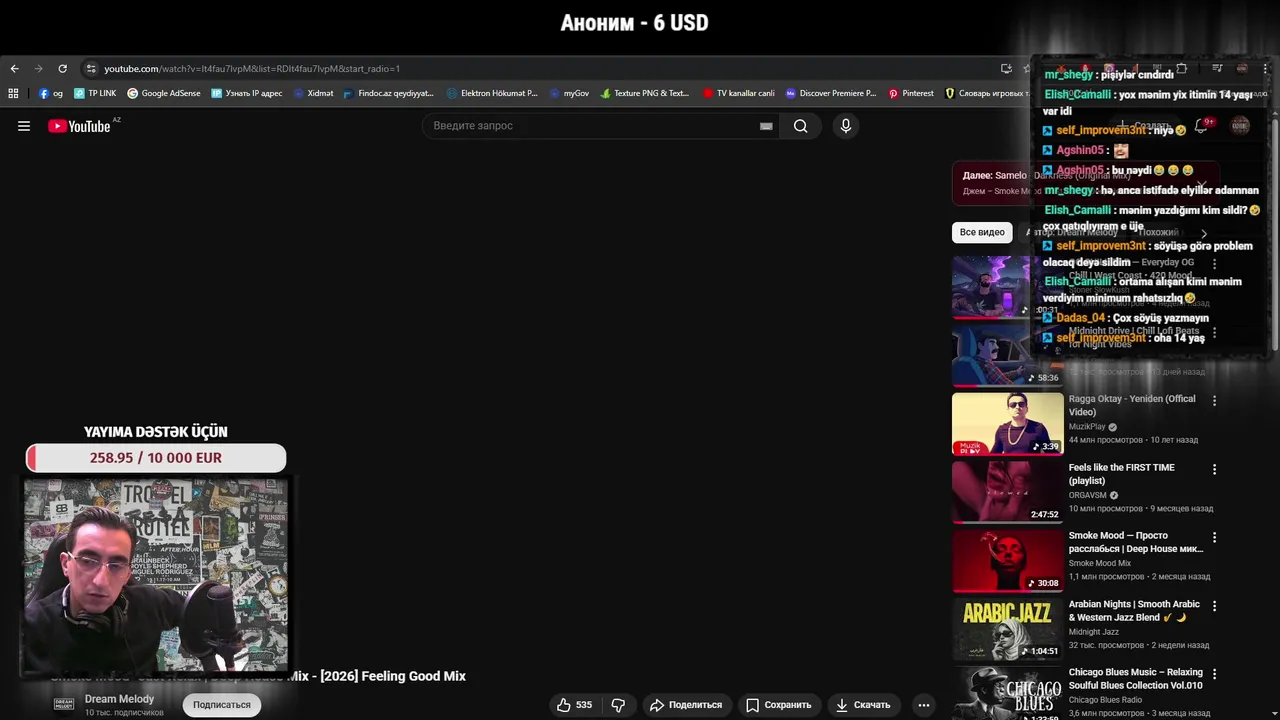Open the browser apps grid icon
This screenshot has height=720, width=1280.
click(x=13, y=93)
